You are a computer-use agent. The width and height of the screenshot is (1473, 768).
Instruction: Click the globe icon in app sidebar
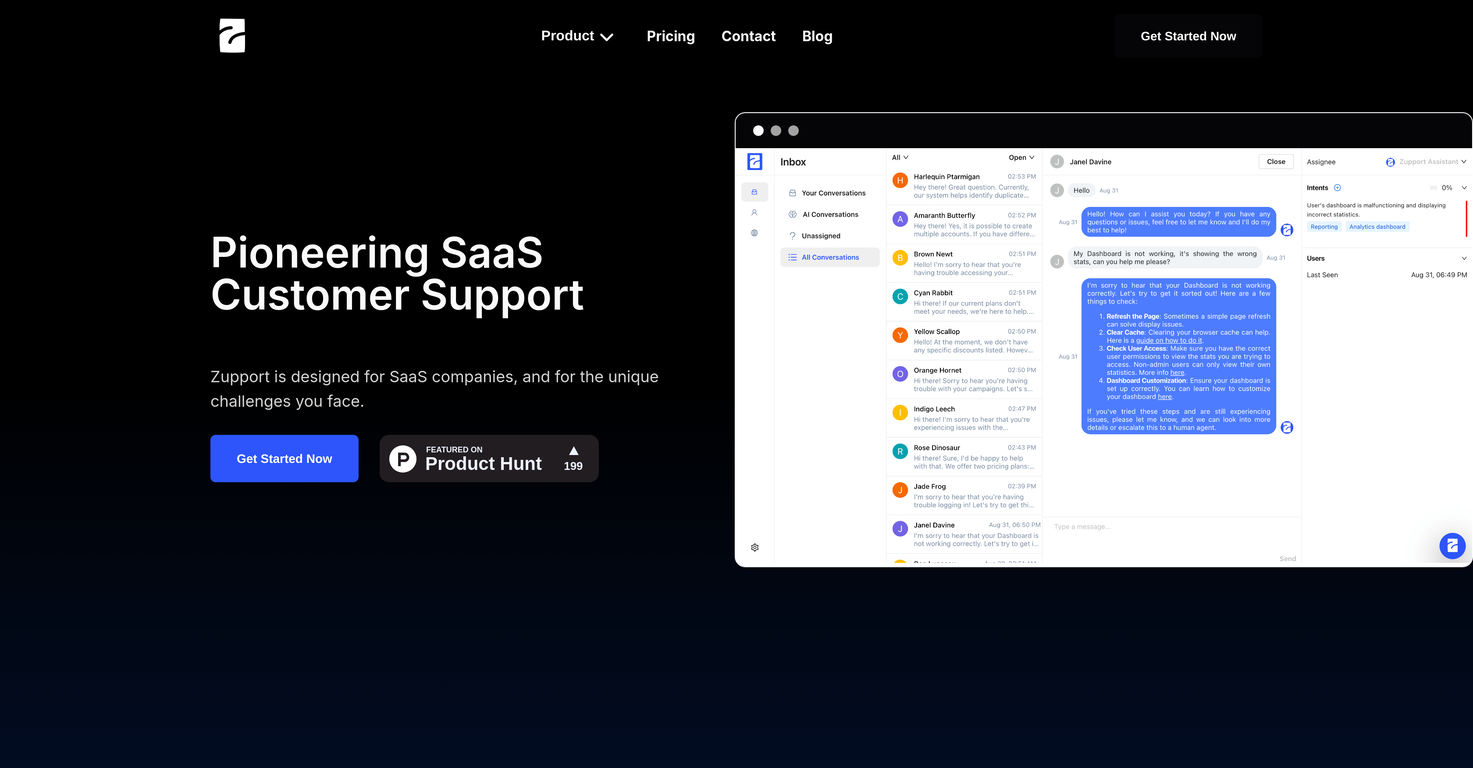[754, 233]
